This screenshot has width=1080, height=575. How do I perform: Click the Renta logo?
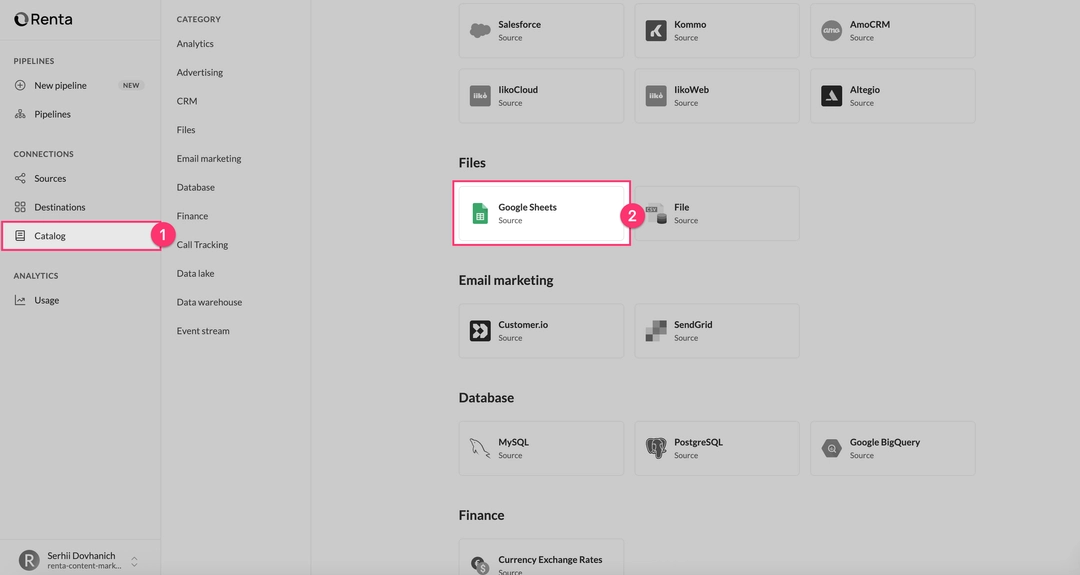click(43, 19)
